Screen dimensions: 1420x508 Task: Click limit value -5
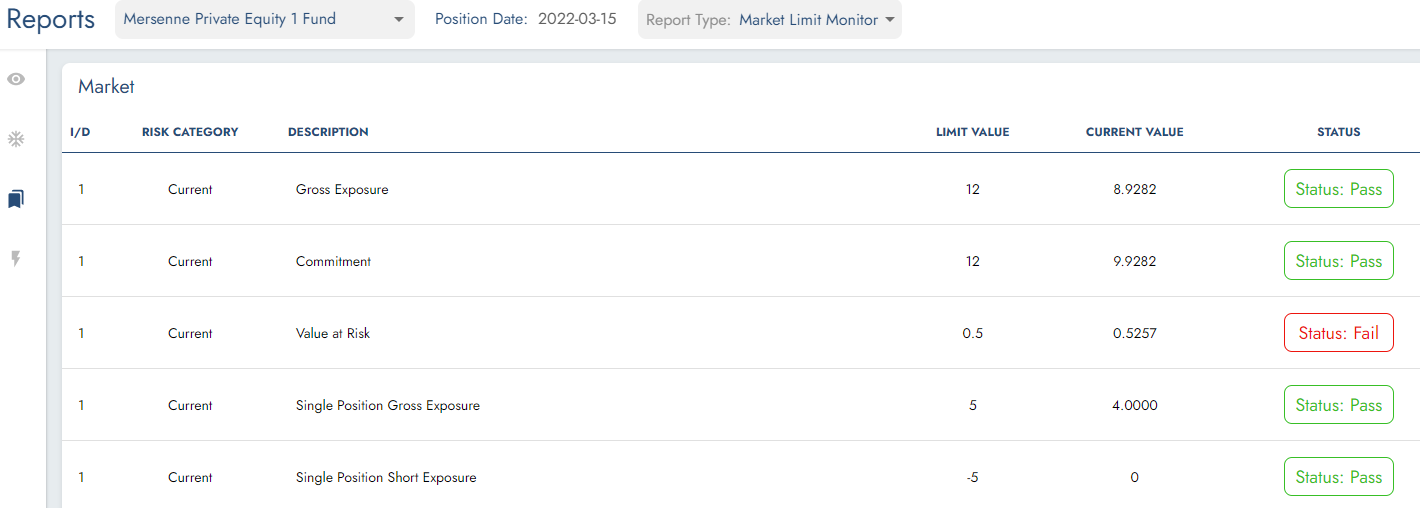pos(973,477)
